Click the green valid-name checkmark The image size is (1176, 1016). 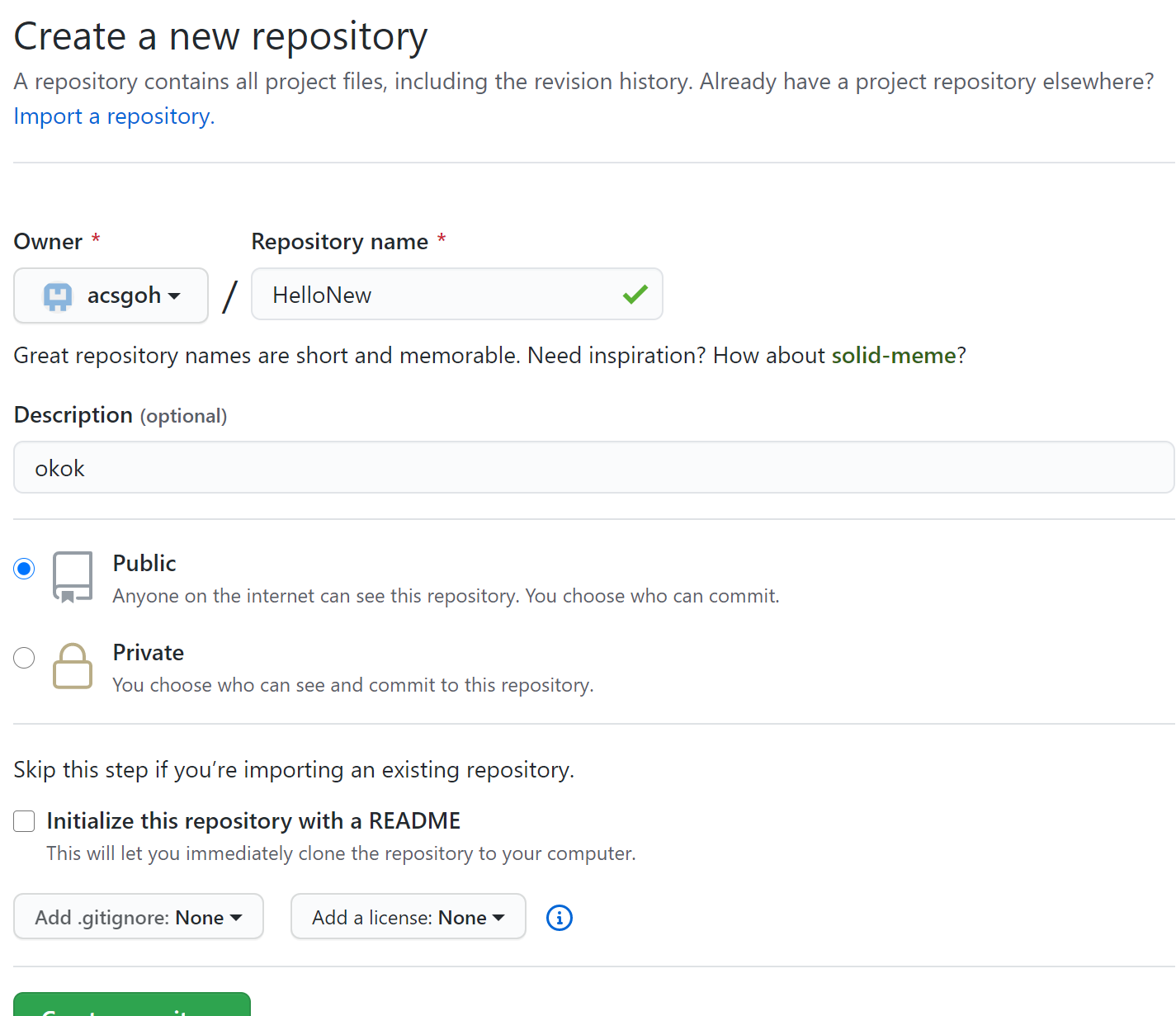coord(635,294)
